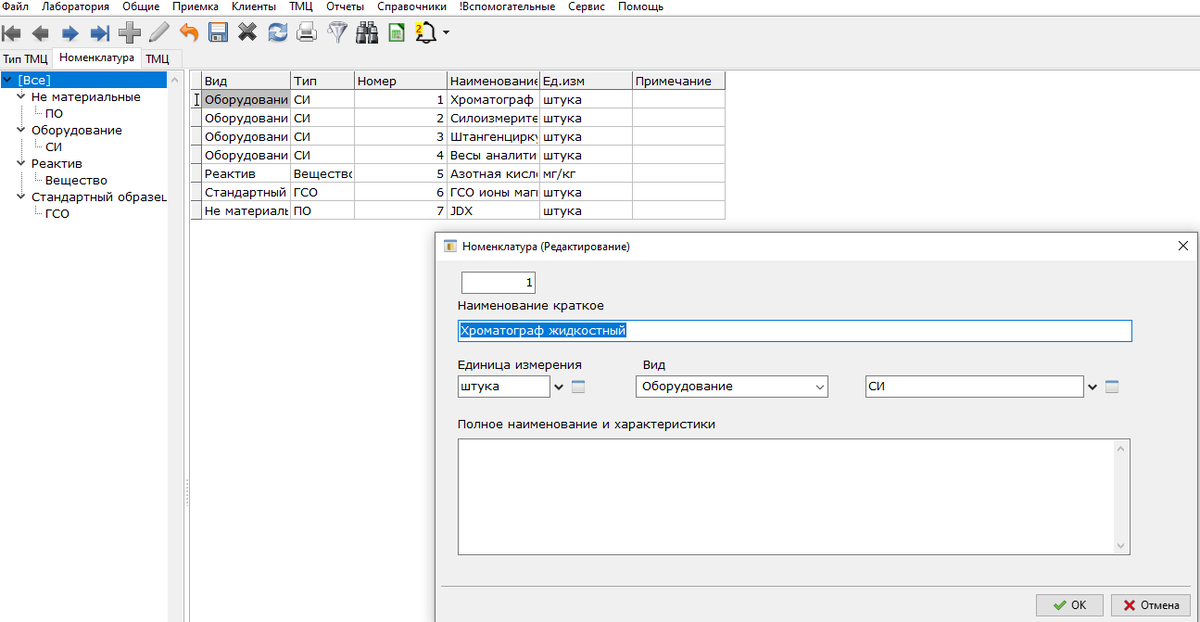Open Общие menu

click(x=141, y=6)
